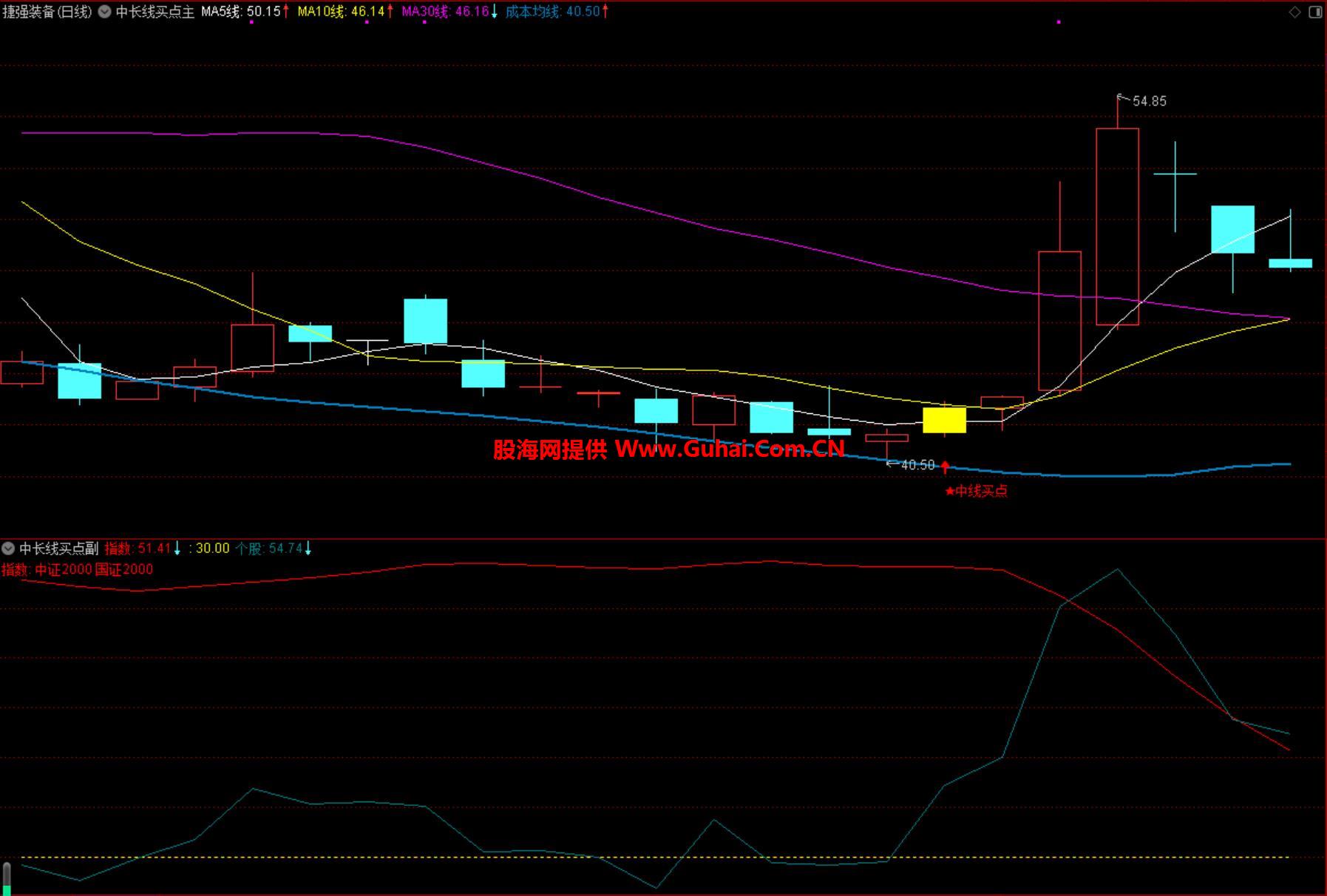Image resolution: width=1327 pixels, height=896 pixels.
Task: Click the ★中线买点 star marker label
Action: 976,492
